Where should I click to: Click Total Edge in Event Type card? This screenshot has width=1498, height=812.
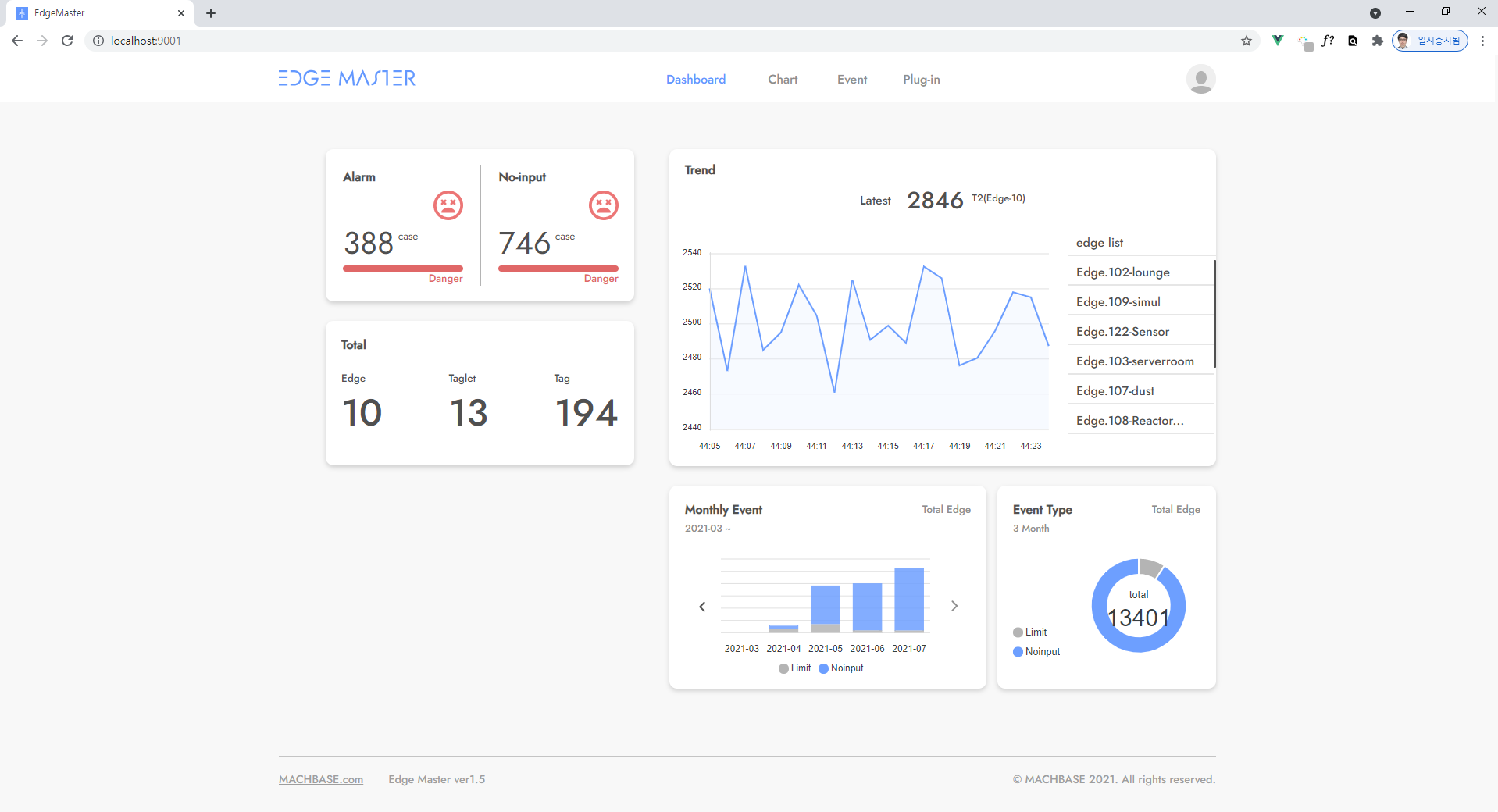[1175, 510]
